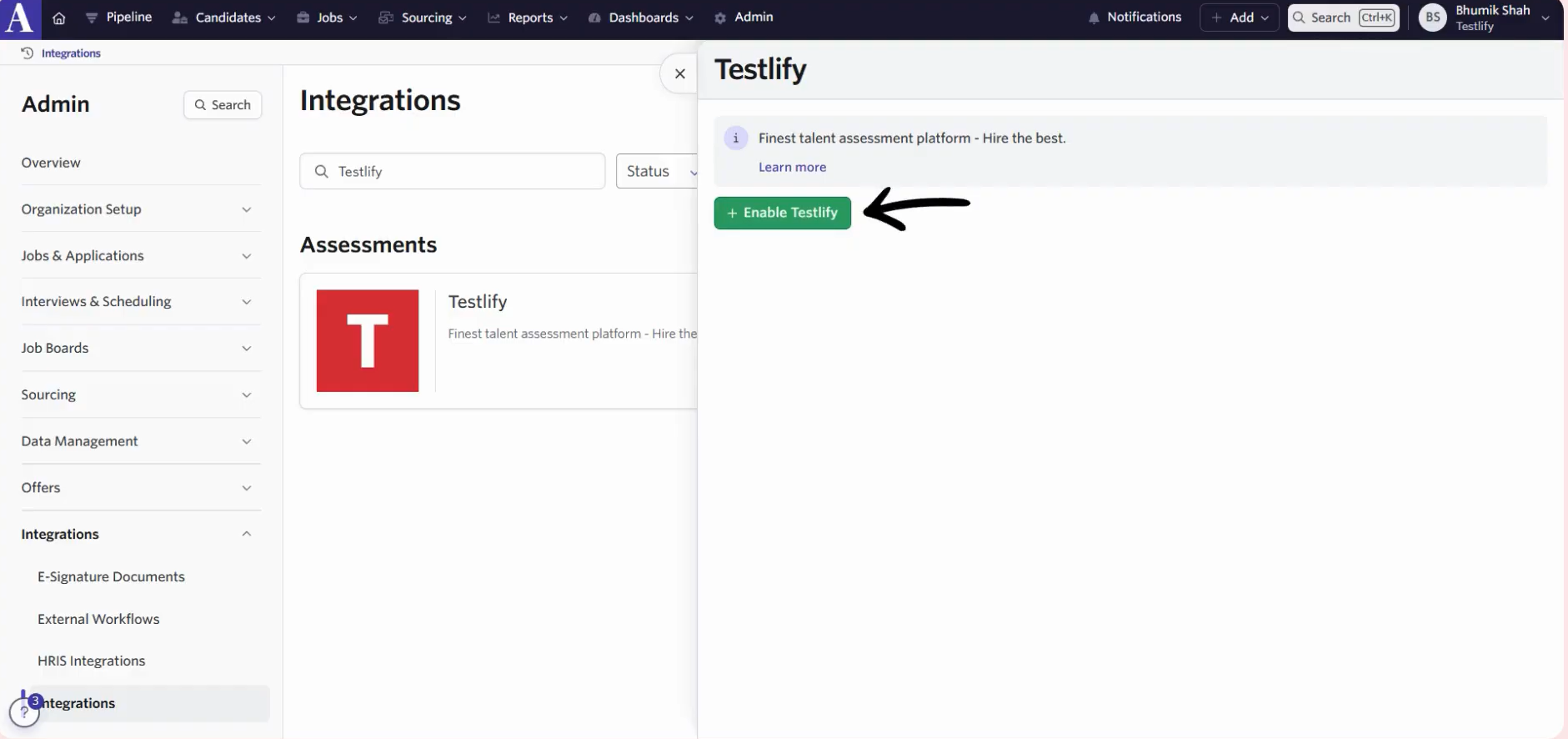
Task: Click the Dashboards gauge icon
Action: point(594,18)
